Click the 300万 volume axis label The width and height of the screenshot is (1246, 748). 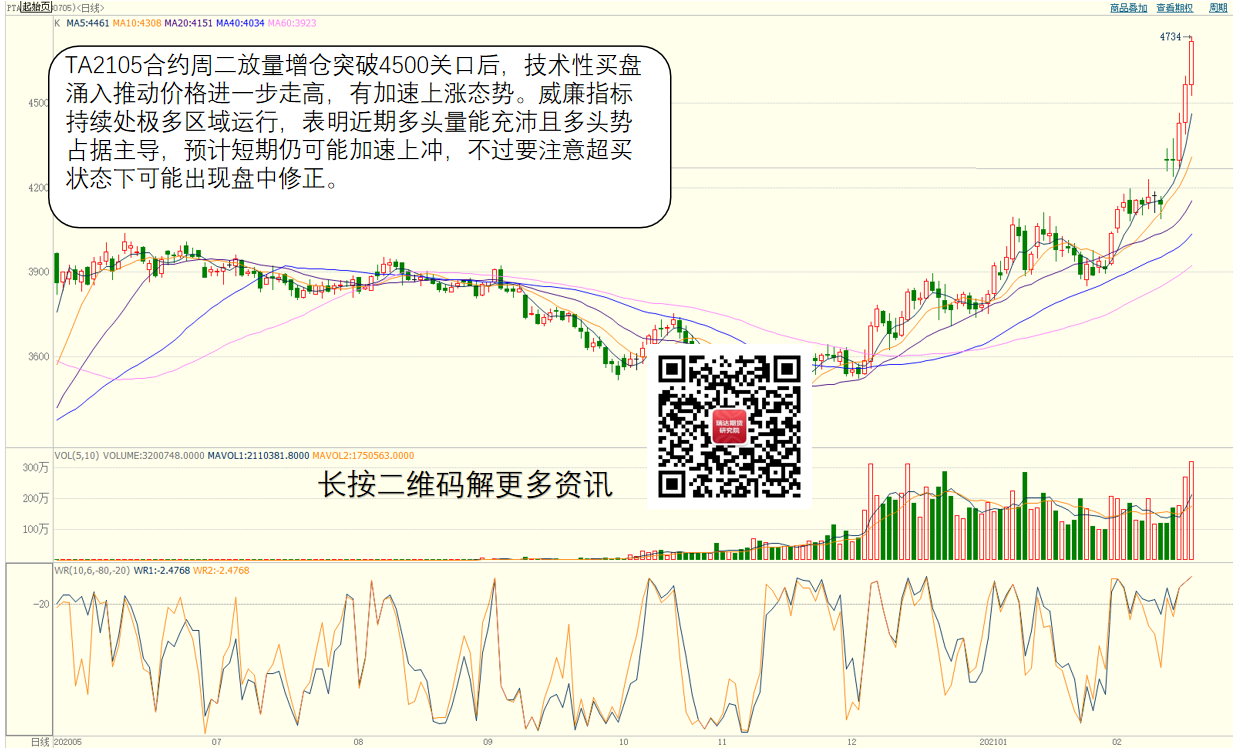[37, 468]
